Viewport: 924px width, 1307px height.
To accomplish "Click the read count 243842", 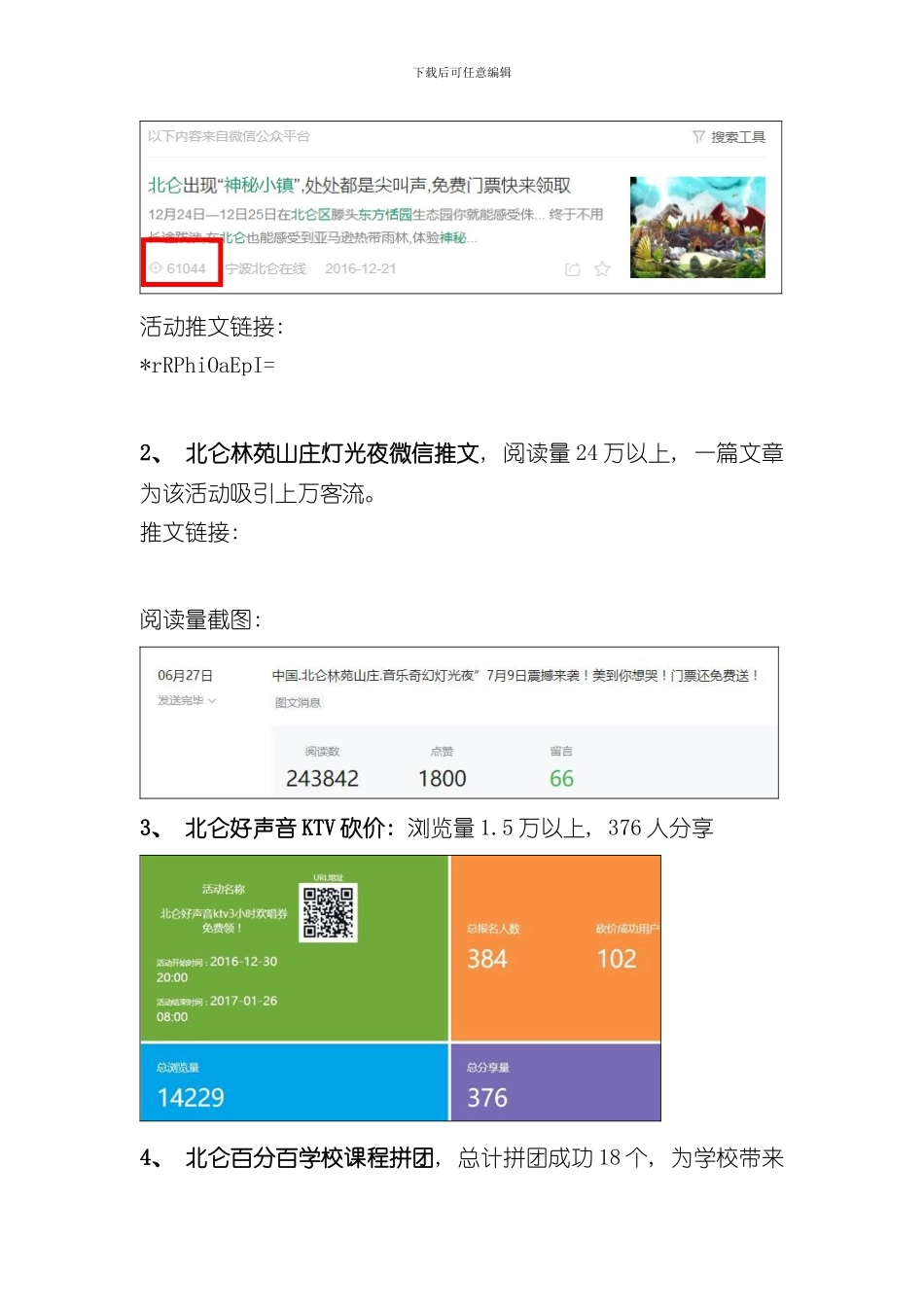I will tap(322, 779).
